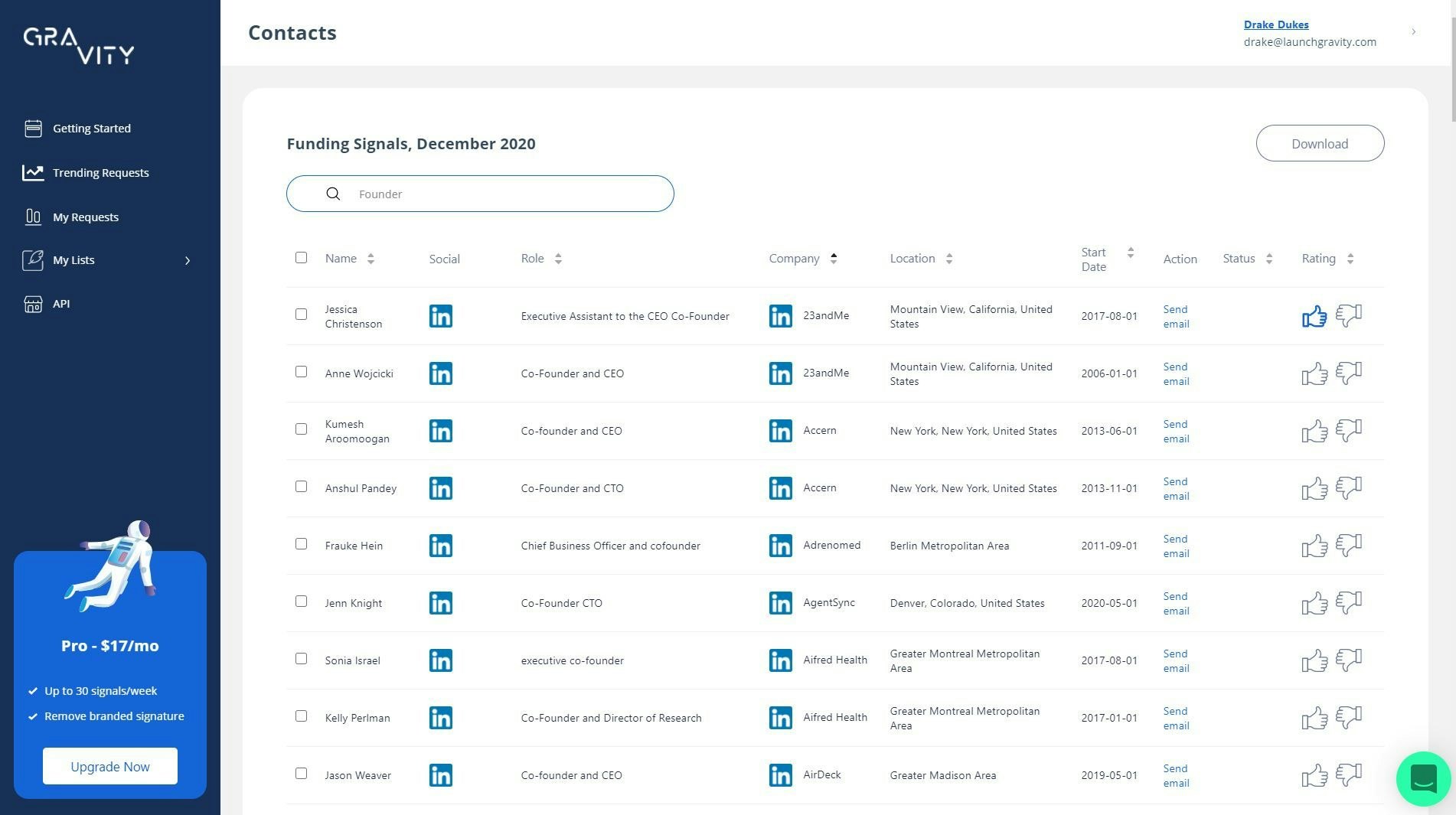This screenshot has width=1456, height=815.
Task: Sort contacts by Rating column
Action: tap(1350, 259)
